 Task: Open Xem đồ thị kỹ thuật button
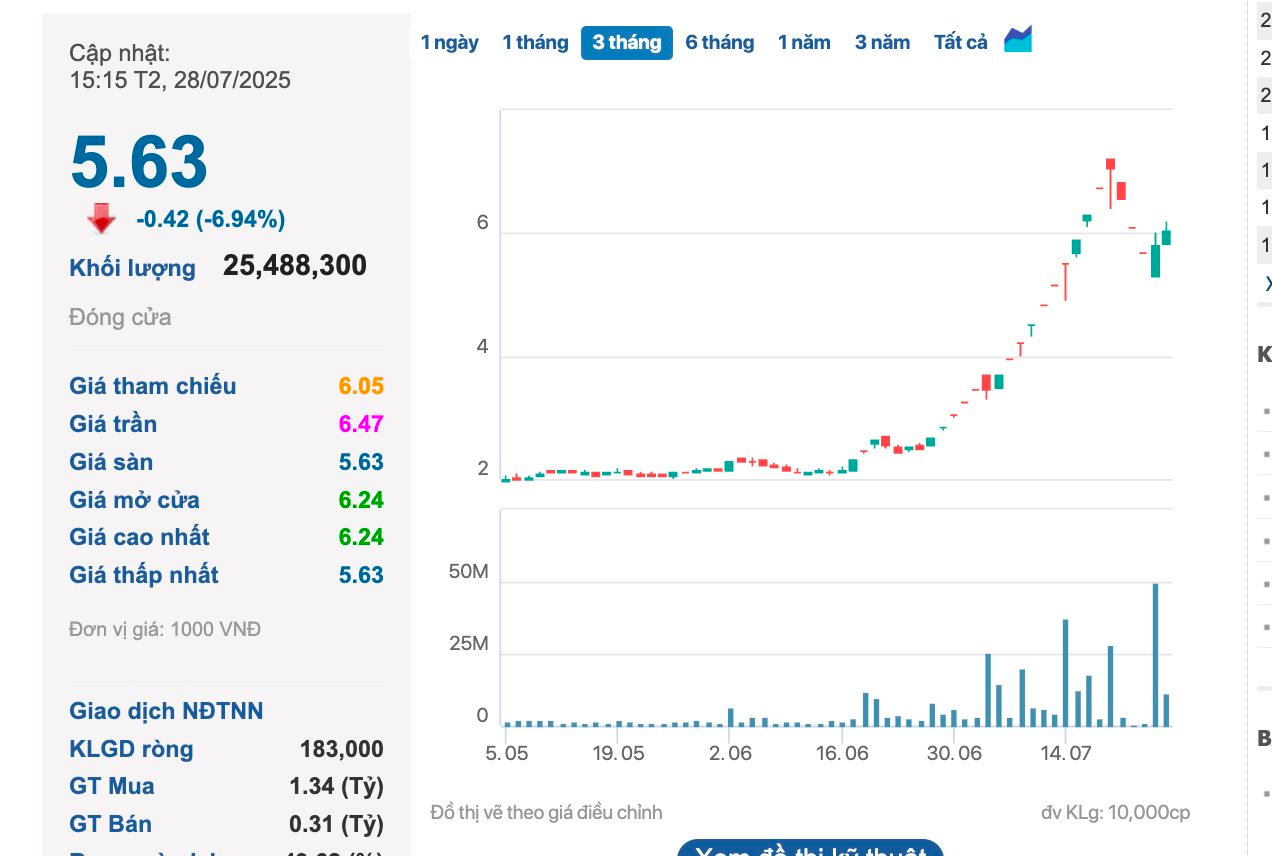pos(810,850)
